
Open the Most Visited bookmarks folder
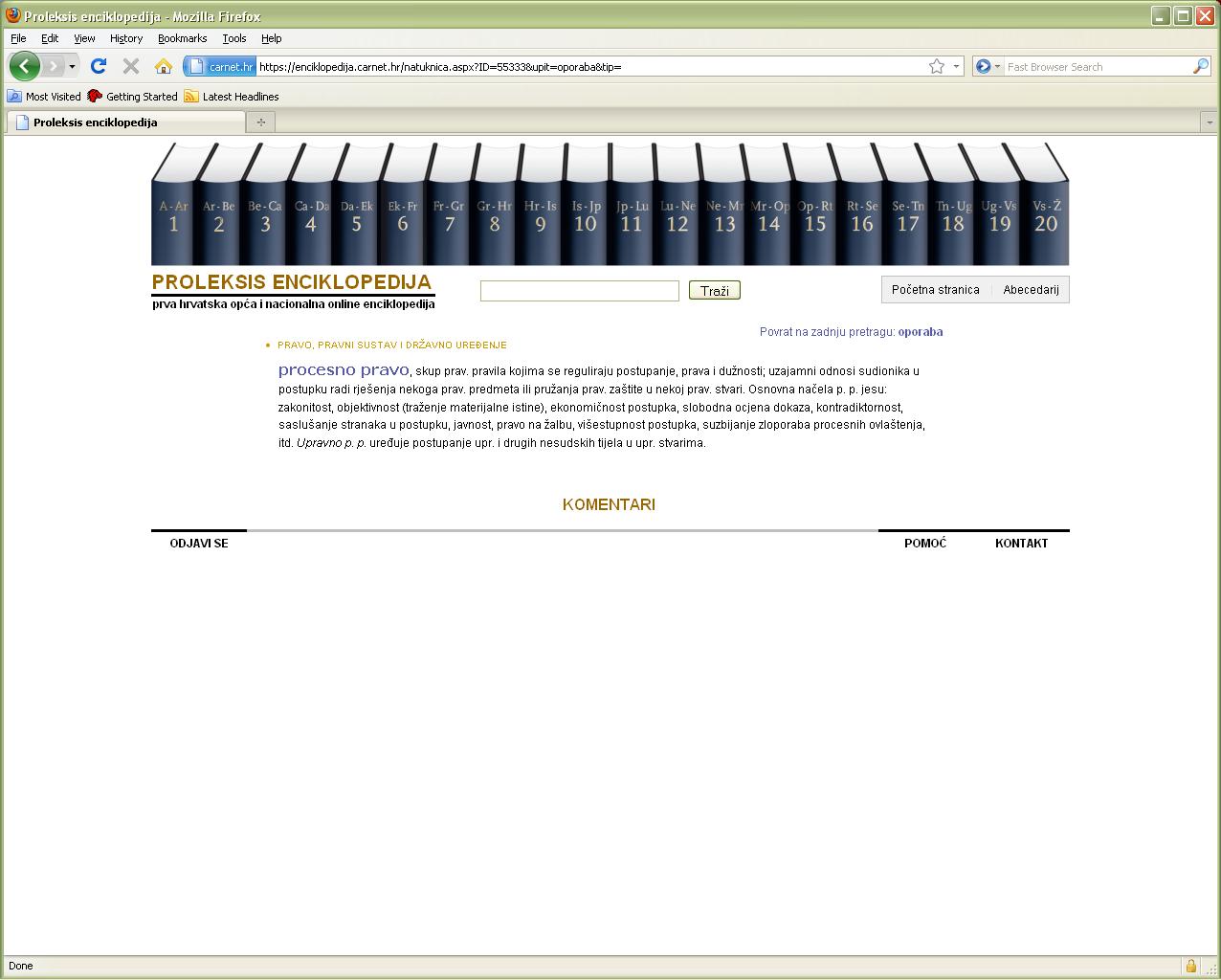click(44, 96)
